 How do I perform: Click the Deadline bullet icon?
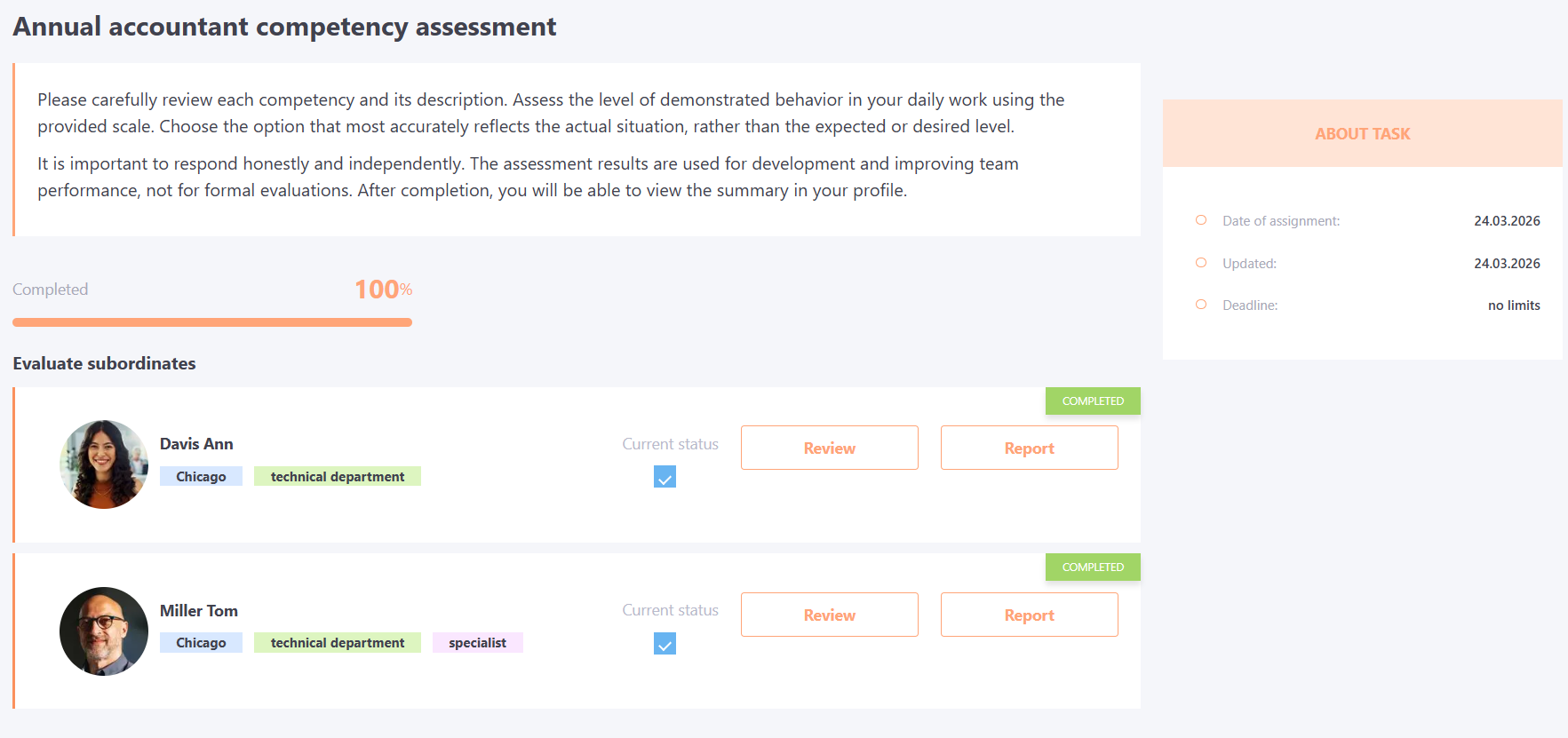tap(1201, 305)
